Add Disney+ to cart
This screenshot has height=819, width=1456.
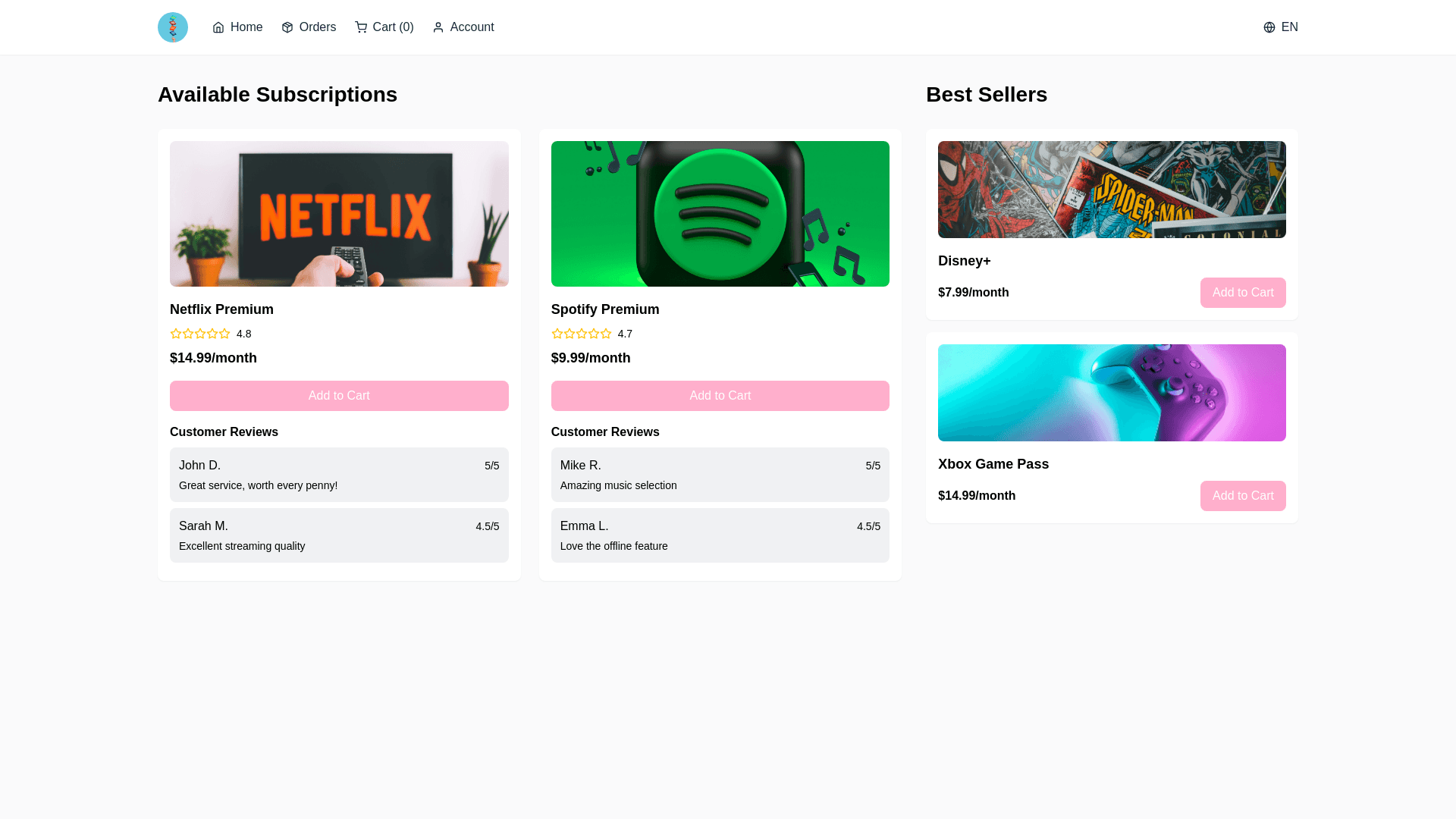coord(1242,293)
